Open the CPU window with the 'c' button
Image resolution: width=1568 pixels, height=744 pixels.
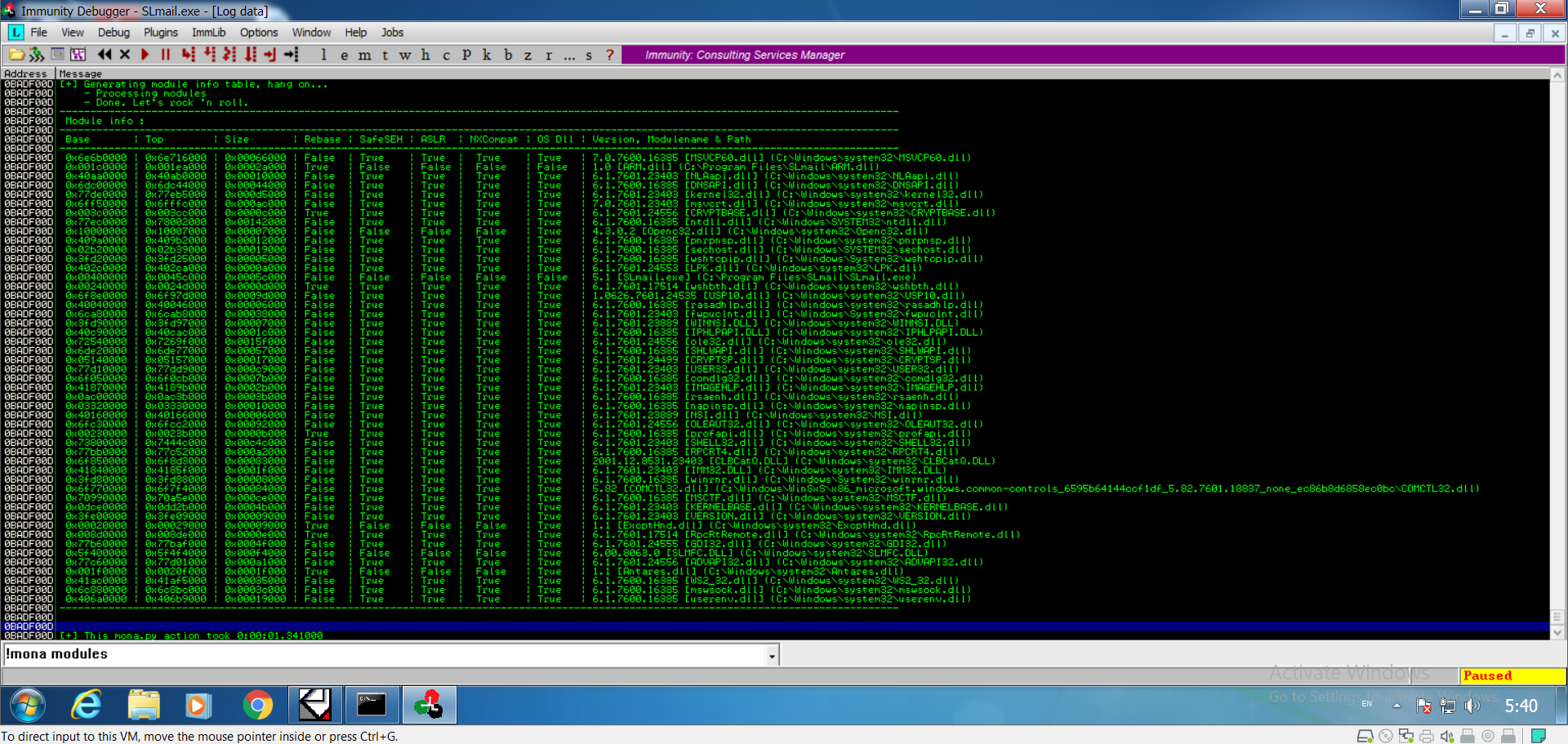pos(446,55)
